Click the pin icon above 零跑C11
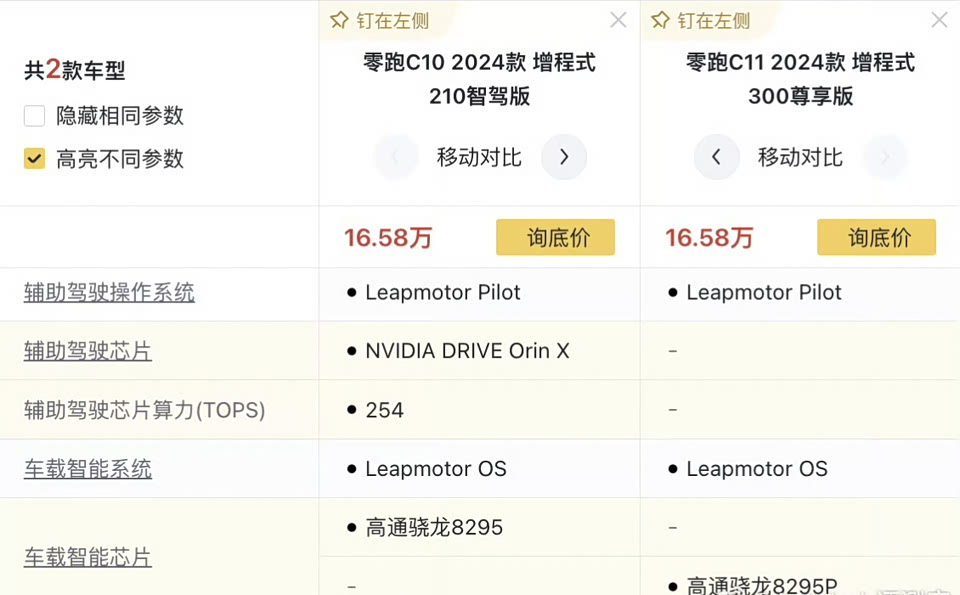Viewport: 960px width, 595px height. tap(660, 20)
